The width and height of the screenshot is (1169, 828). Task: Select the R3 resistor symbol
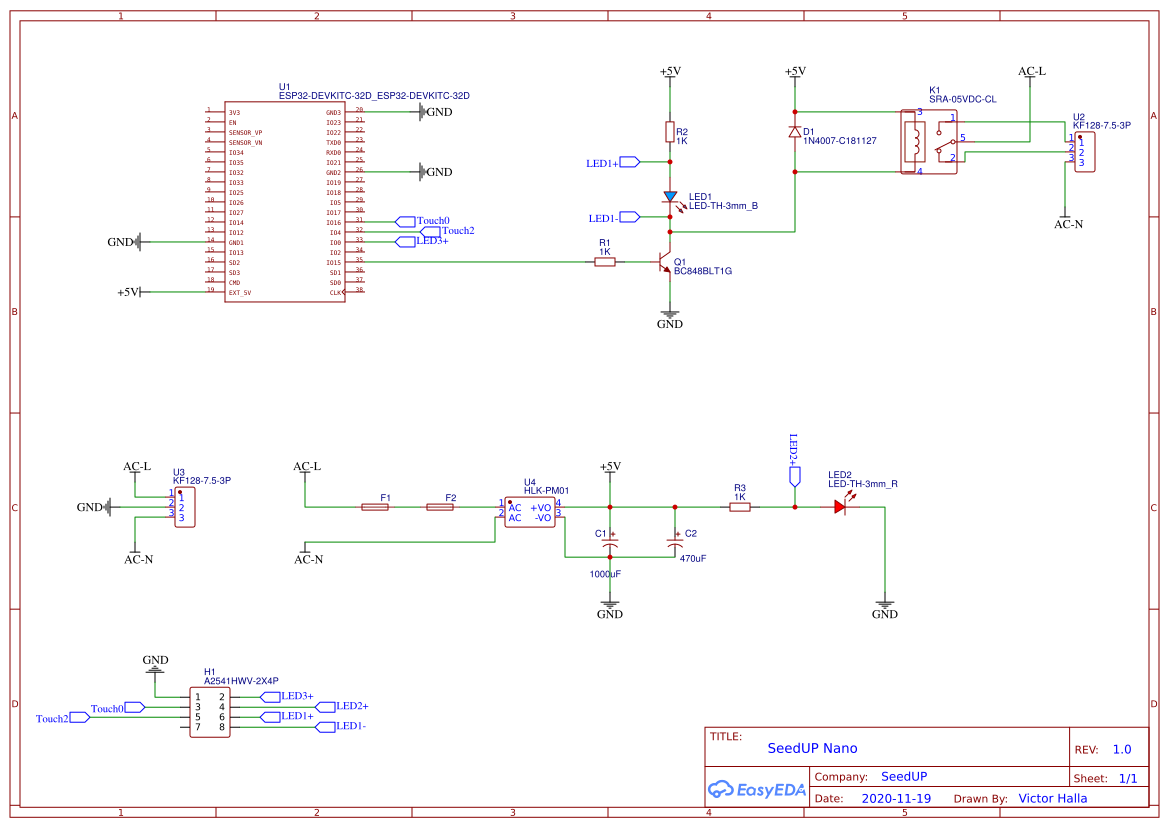click(740, 507)
